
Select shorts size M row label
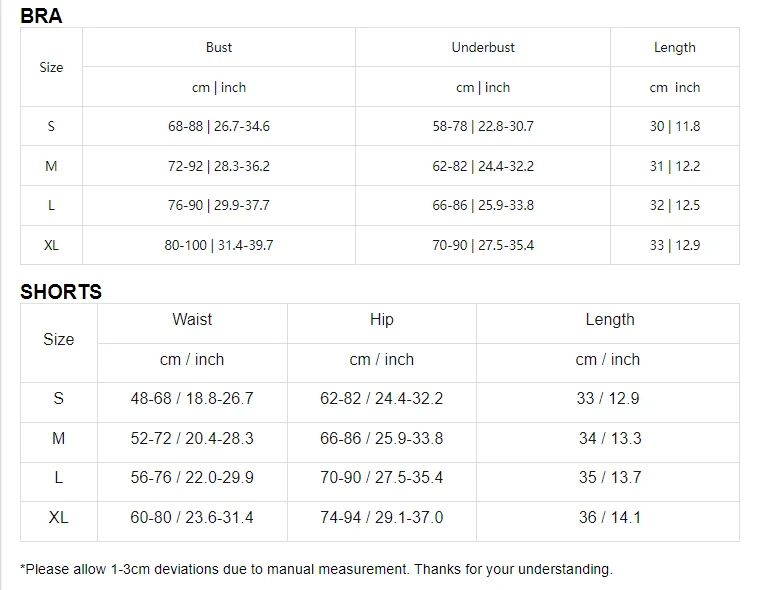pos(59,438)
